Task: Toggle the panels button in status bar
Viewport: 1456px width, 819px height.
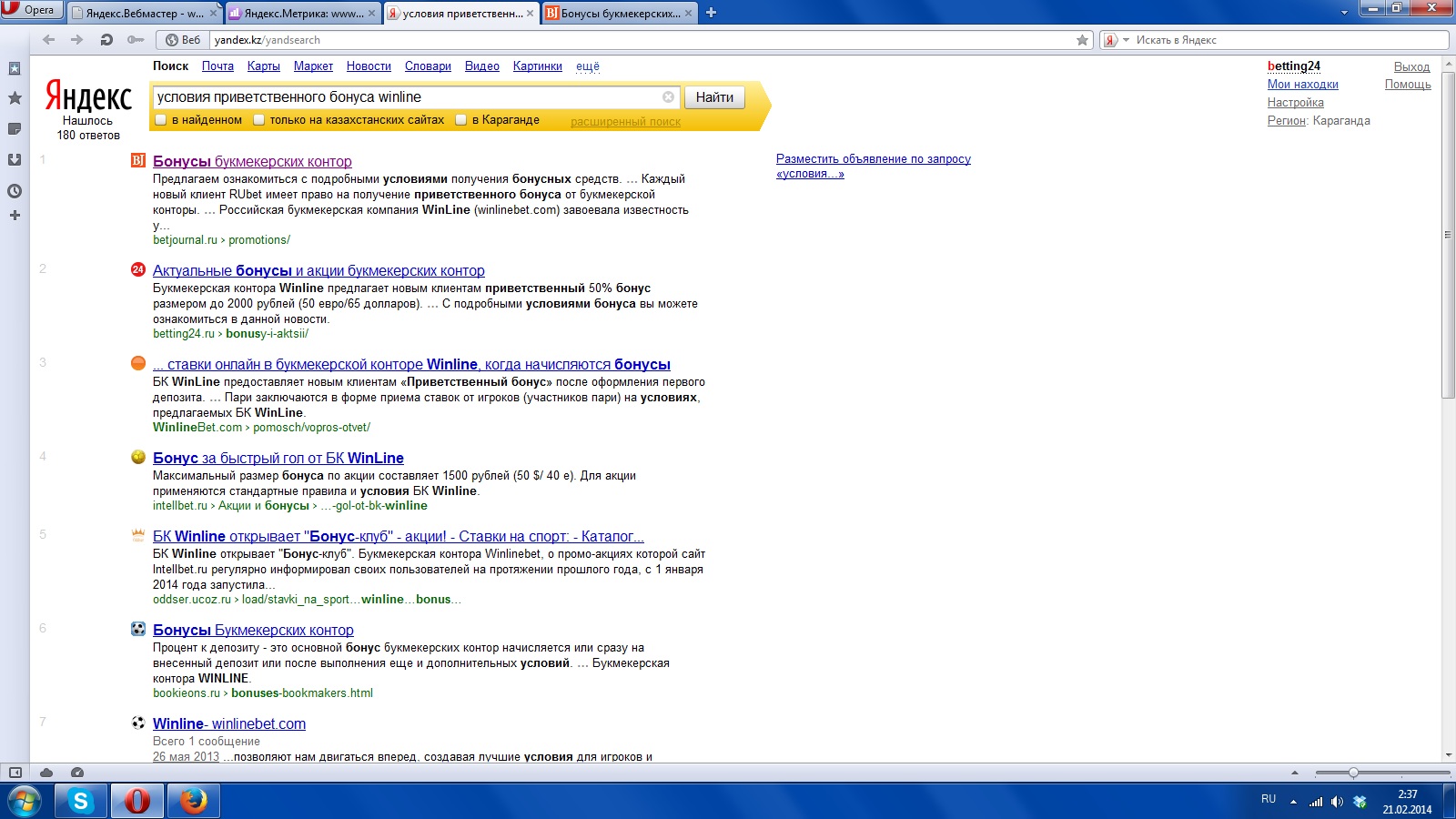Action: [x=15, y=773]
